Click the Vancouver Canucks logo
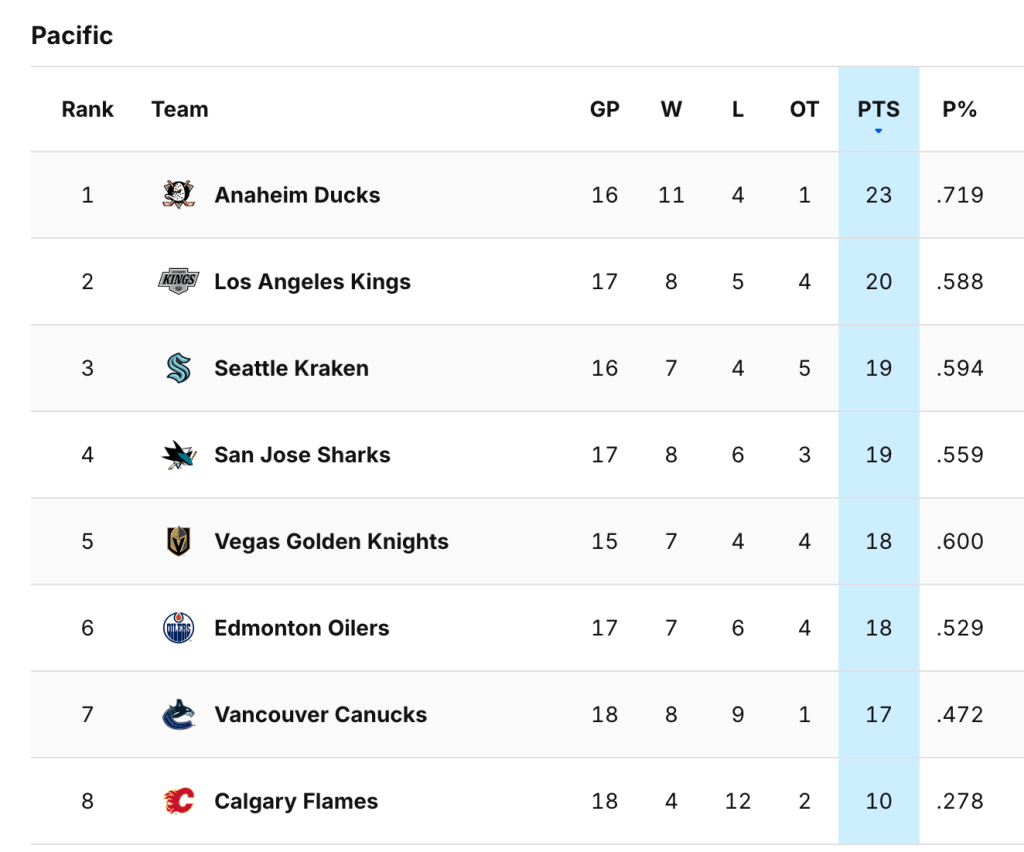The image size is (1024, 852). coord(179,715)
